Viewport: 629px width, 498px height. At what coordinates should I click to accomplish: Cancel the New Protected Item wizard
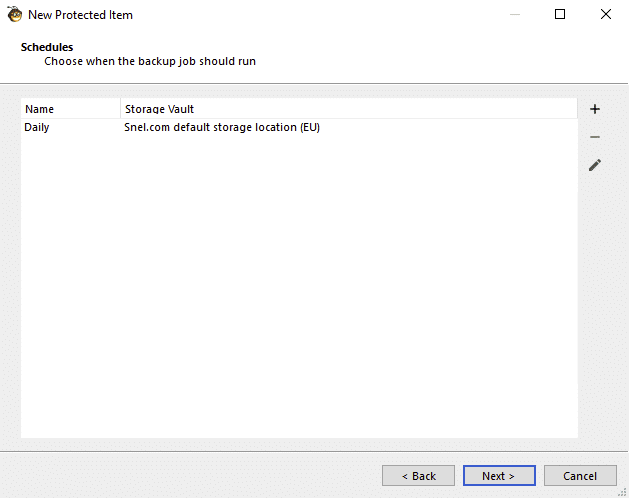(x=580, y=476)
